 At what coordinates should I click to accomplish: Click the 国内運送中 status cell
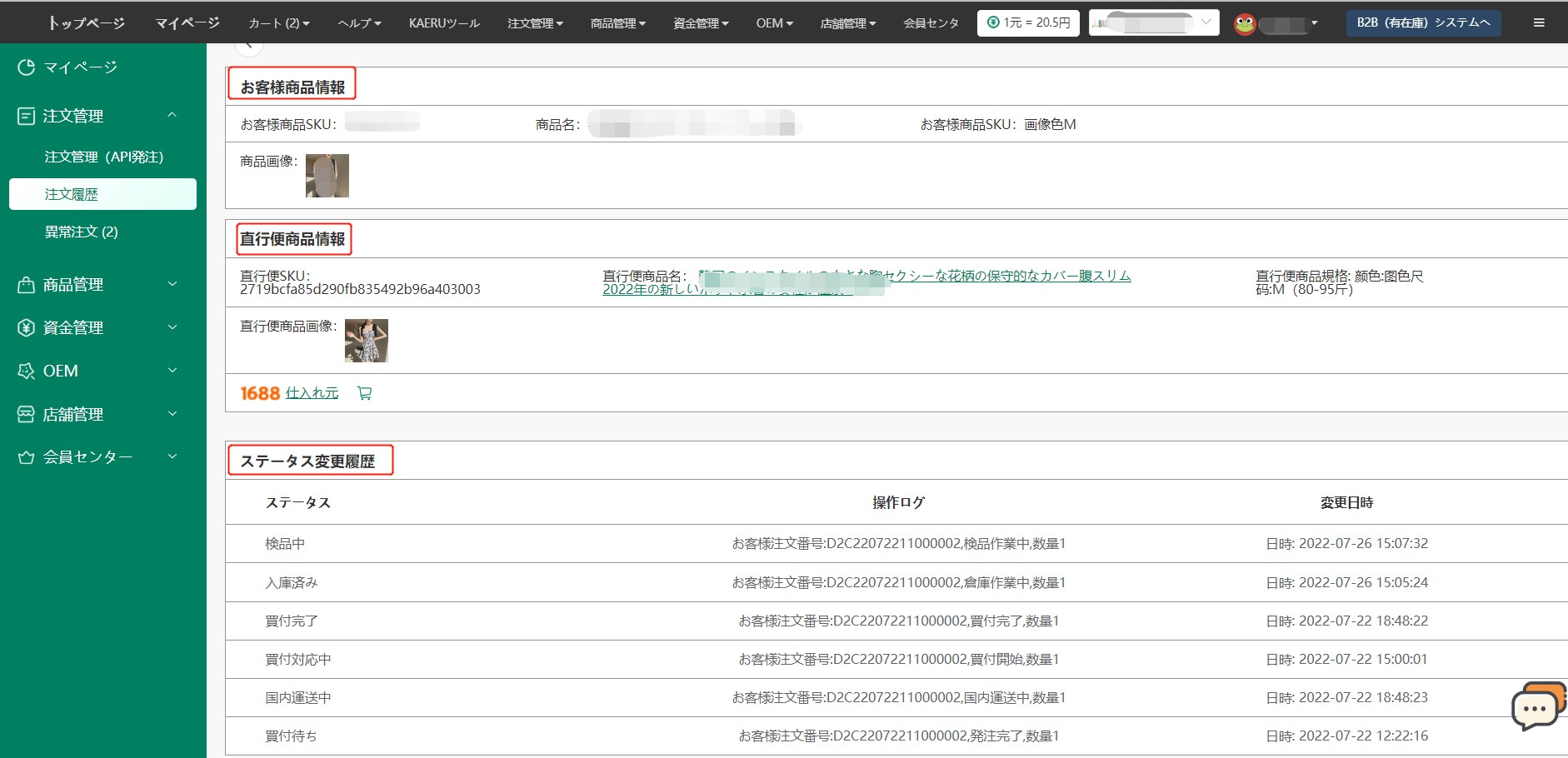[x=298, y=698]
